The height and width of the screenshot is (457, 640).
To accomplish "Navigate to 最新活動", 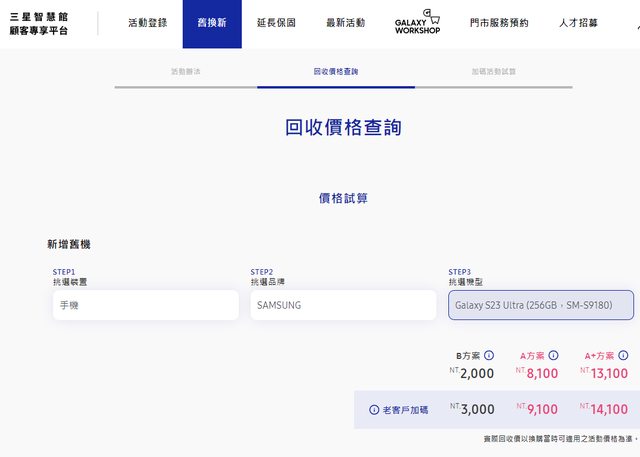I will (345, 23).
